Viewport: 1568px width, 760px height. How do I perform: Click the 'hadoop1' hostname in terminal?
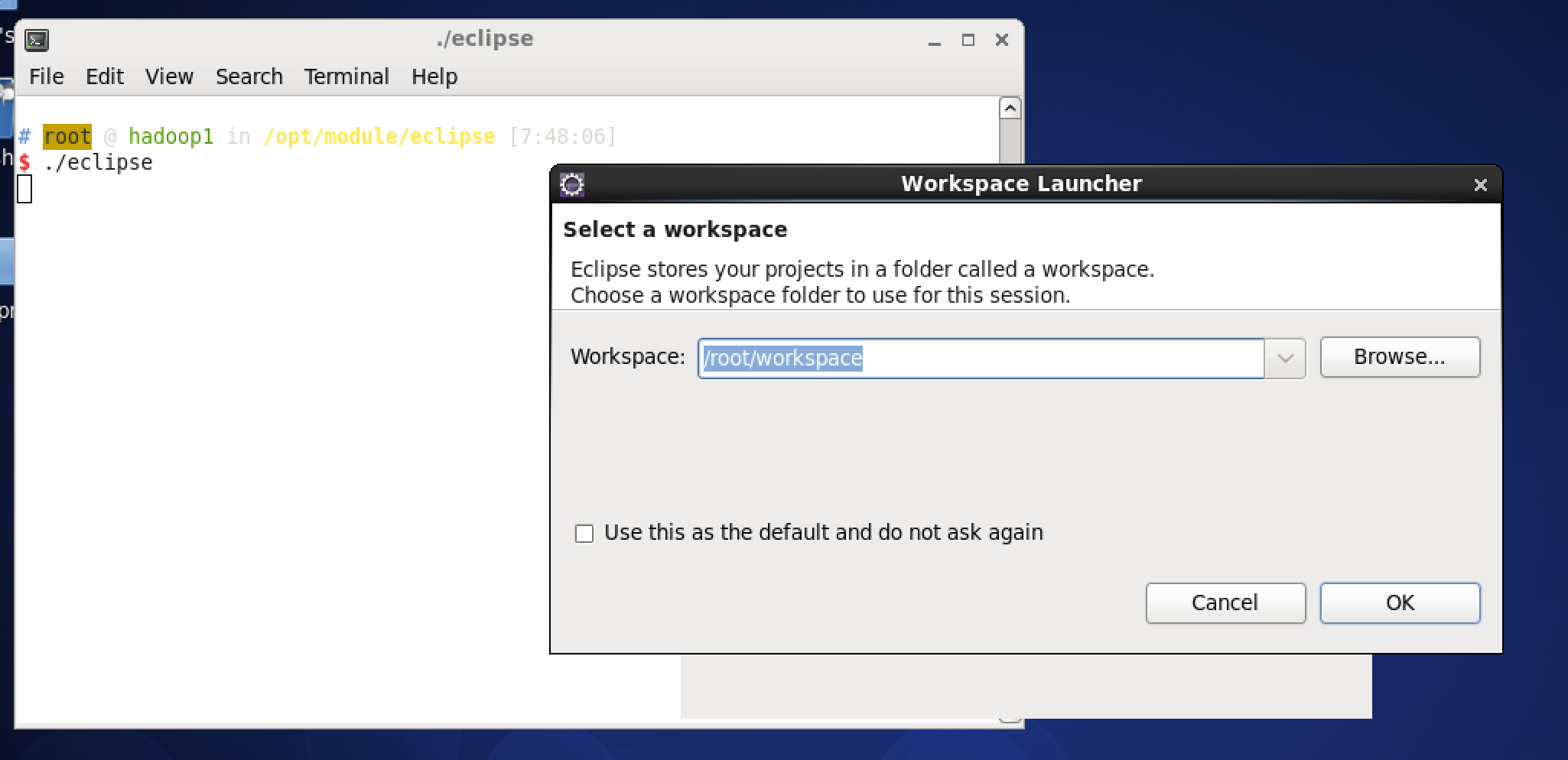[x=171, y=137]
